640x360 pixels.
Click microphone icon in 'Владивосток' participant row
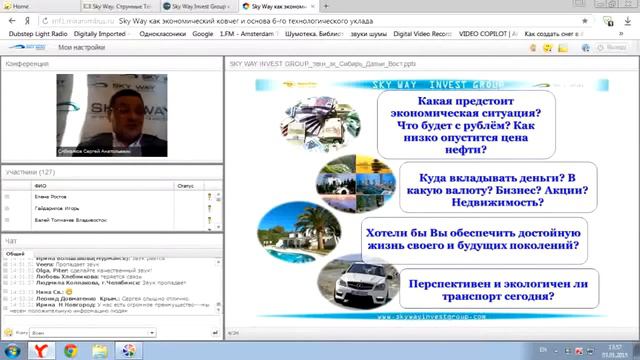[209, 220]
